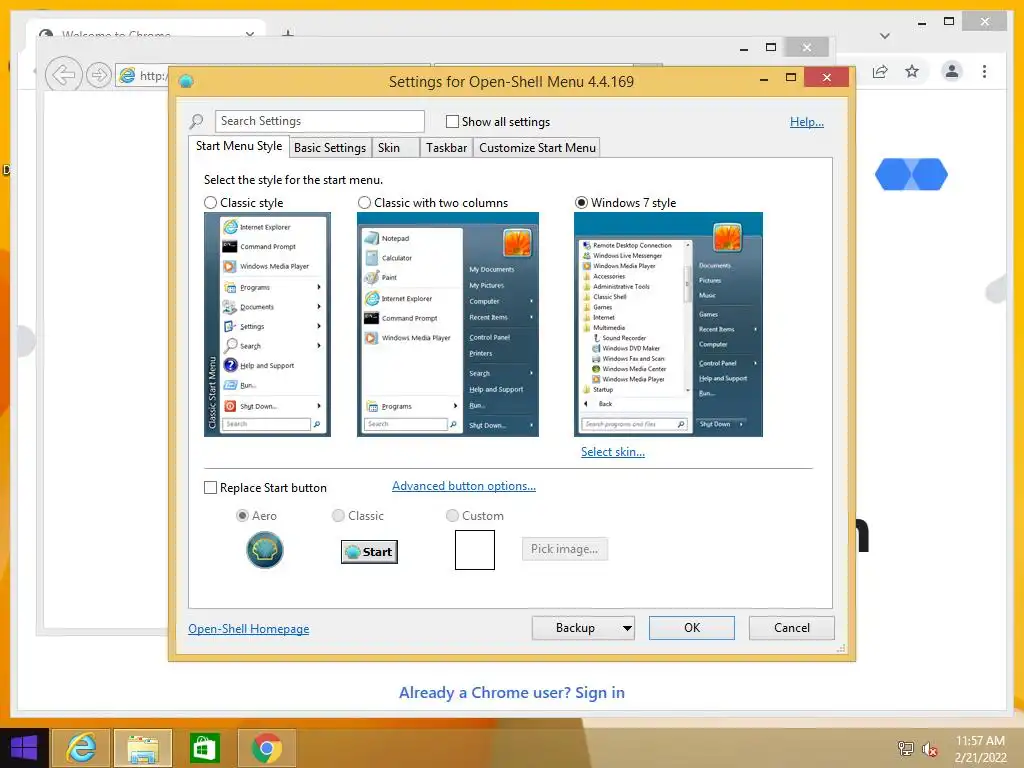Enable the Show all settings checkbox
This screenshot has width=1024, height=768.
pyautogui.click(x=452, y=121)
